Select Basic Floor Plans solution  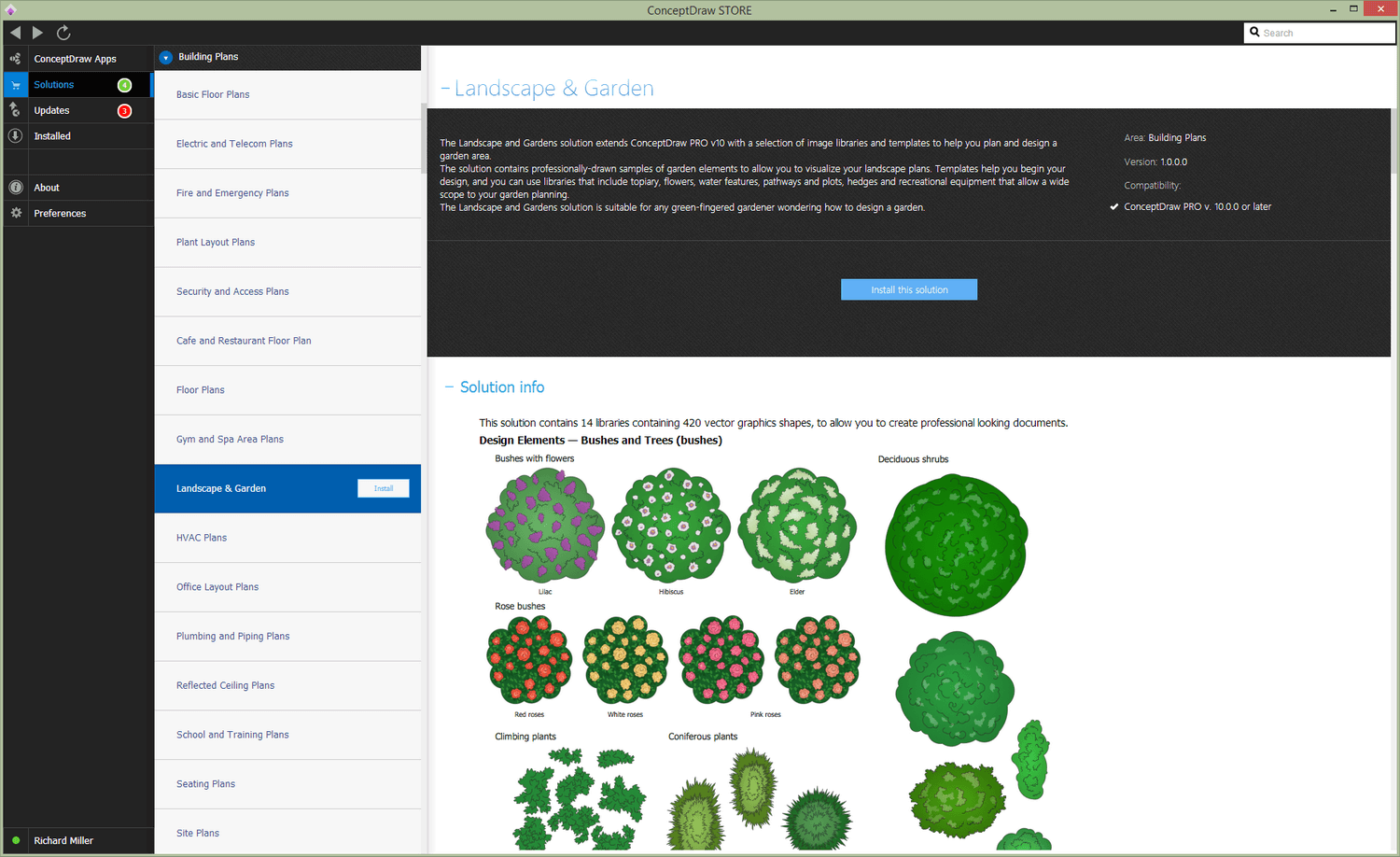(x=287, y=94)
